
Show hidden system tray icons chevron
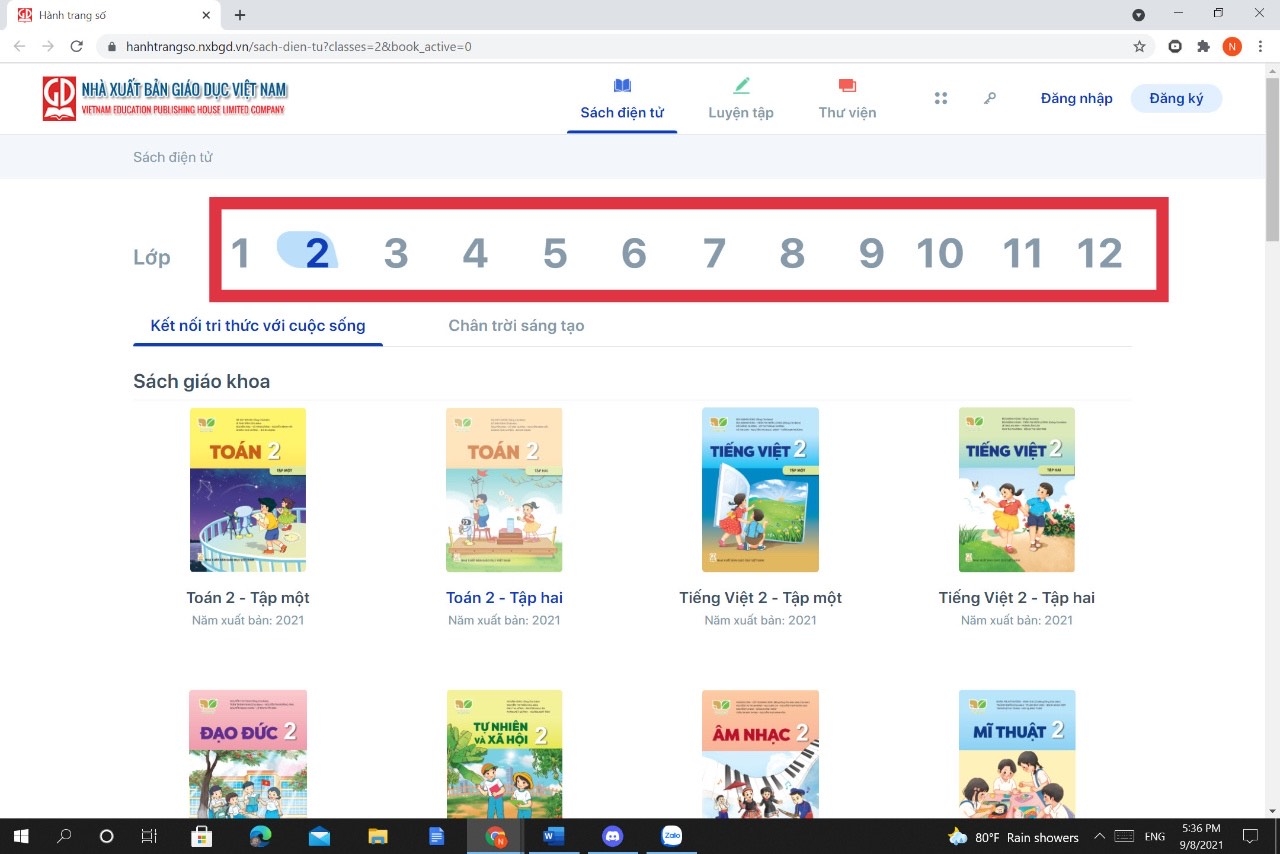1099,837
